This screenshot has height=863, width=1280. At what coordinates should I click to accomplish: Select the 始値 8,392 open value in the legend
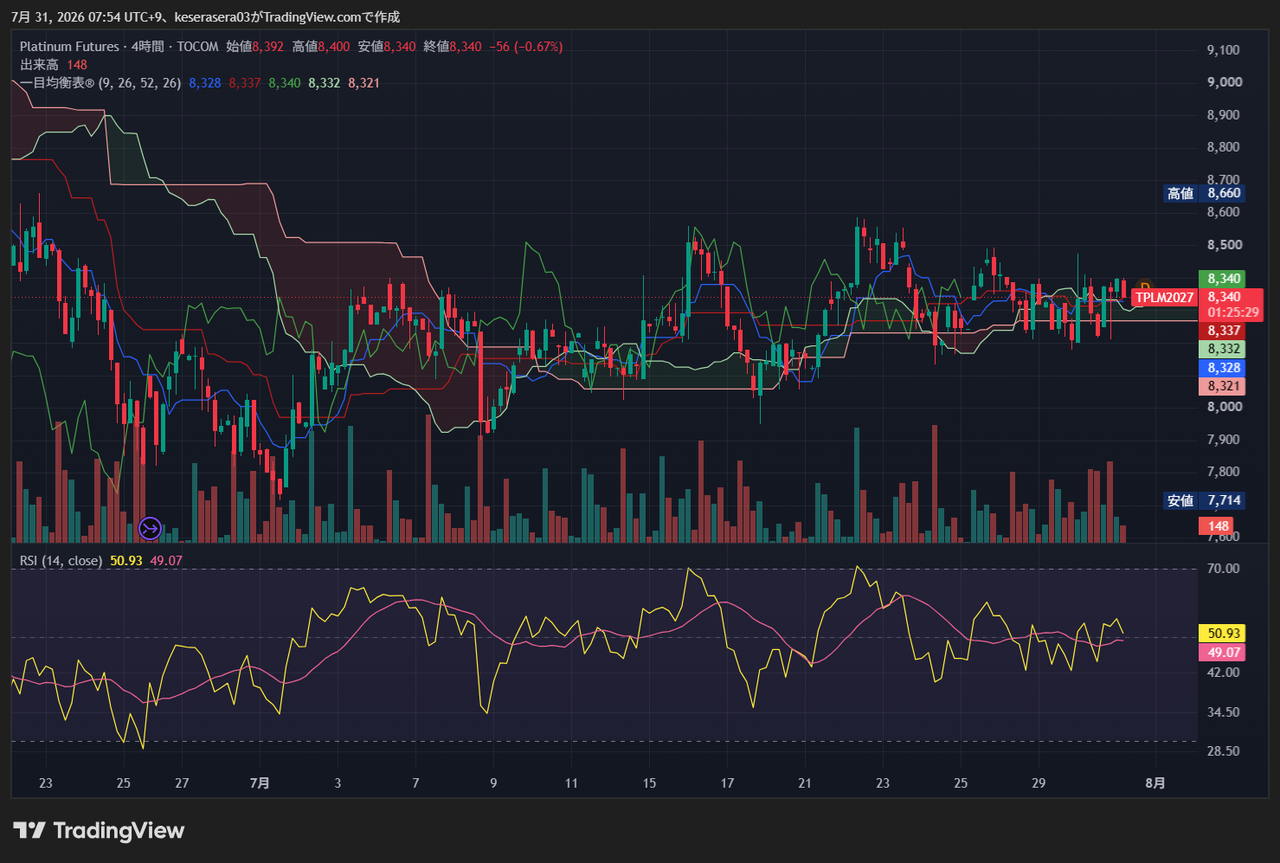255,46
